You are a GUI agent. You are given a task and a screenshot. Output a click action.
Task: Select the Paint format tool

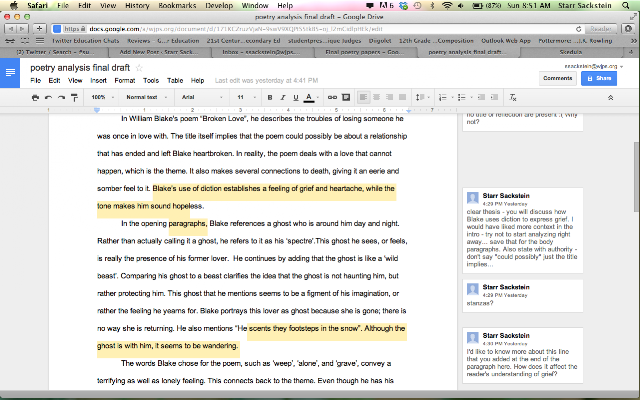coord(74,98)
